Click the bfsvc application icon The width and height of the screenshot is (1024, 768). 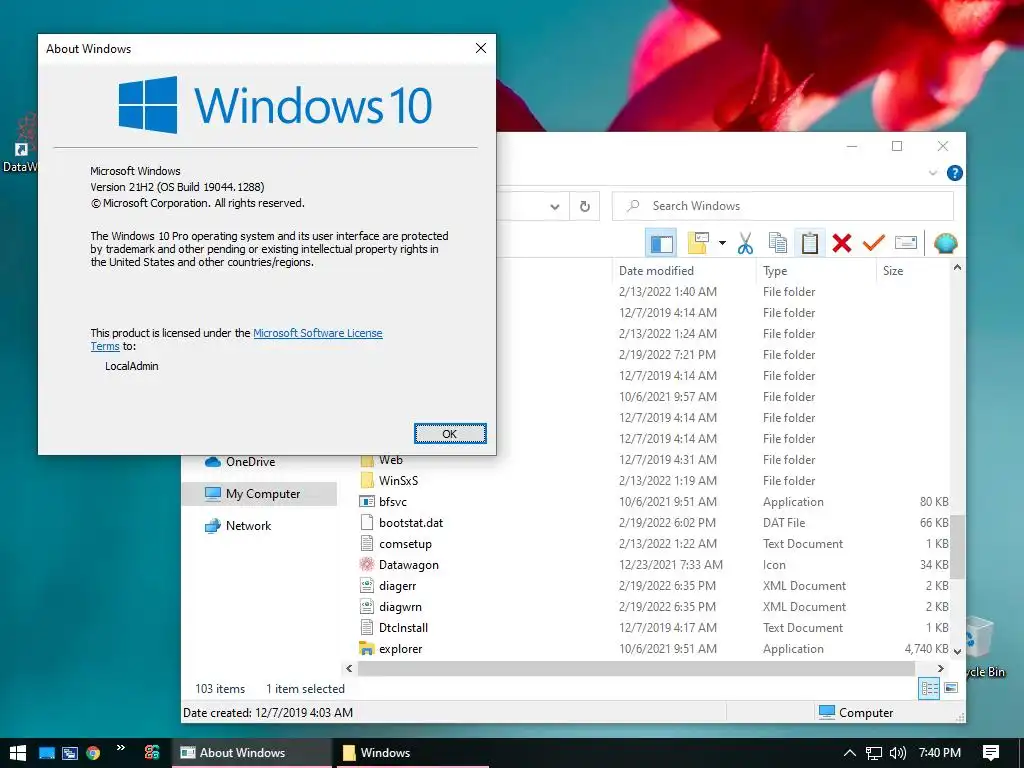367,502
